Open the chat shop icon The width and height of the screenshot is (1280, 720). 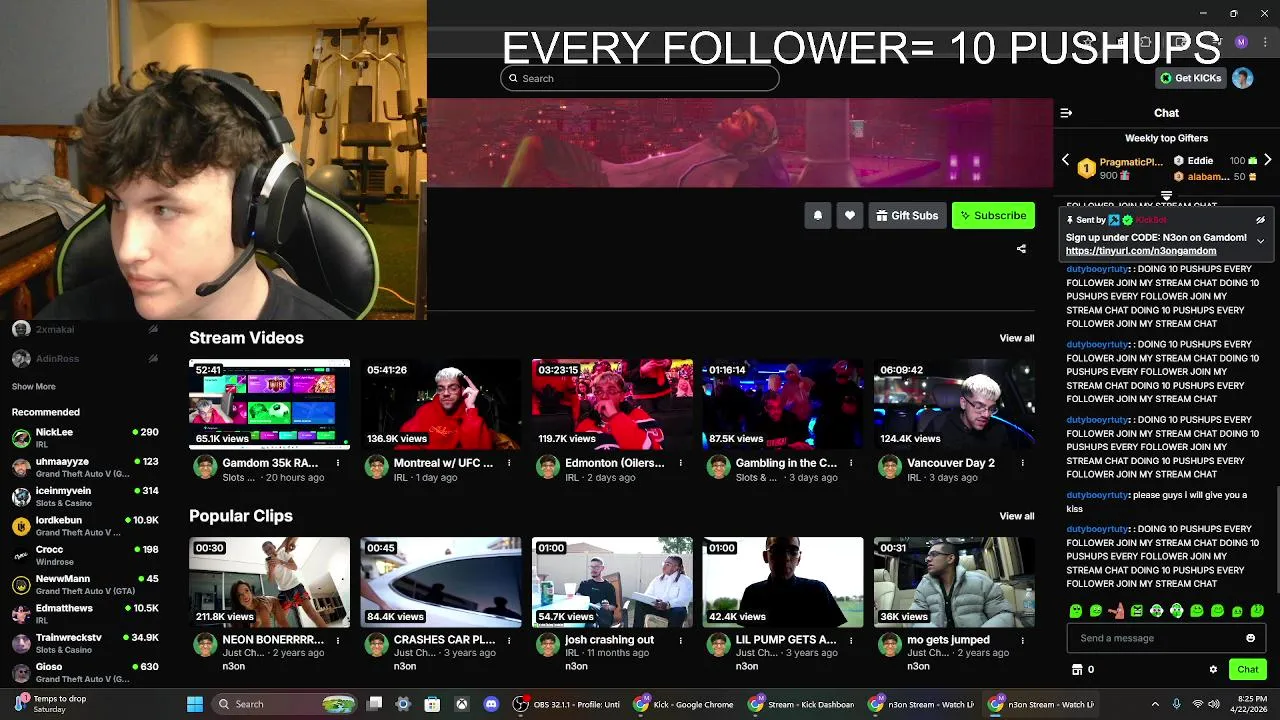coord(1077,669)
